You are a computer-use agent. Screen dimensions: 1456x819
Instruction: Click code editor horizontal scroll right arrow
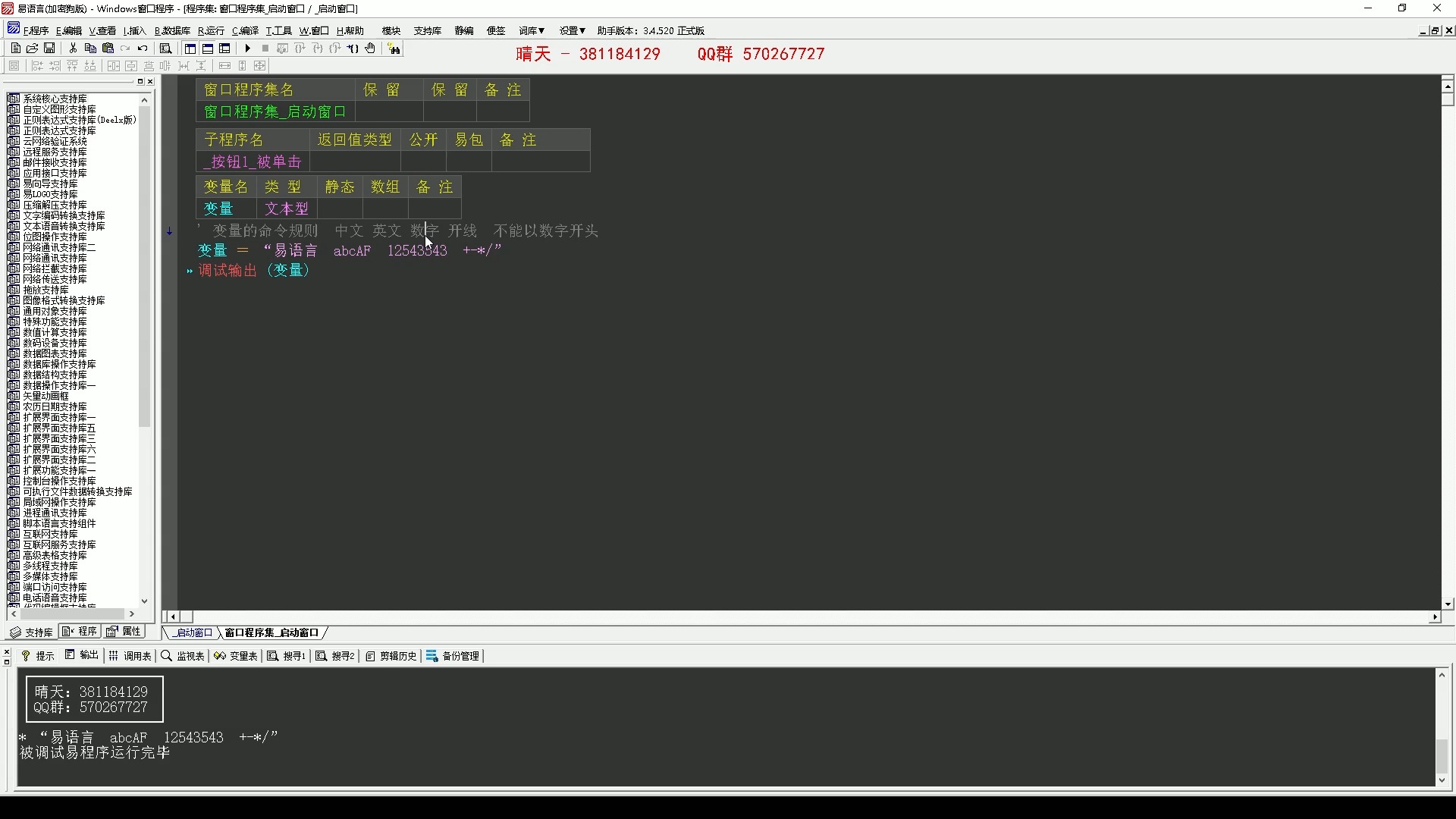(x=1435, y=617)
